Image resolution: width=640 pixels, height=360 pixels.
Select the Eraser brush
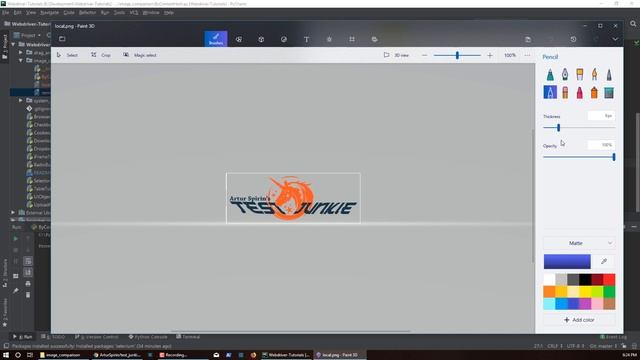(565, 92)
